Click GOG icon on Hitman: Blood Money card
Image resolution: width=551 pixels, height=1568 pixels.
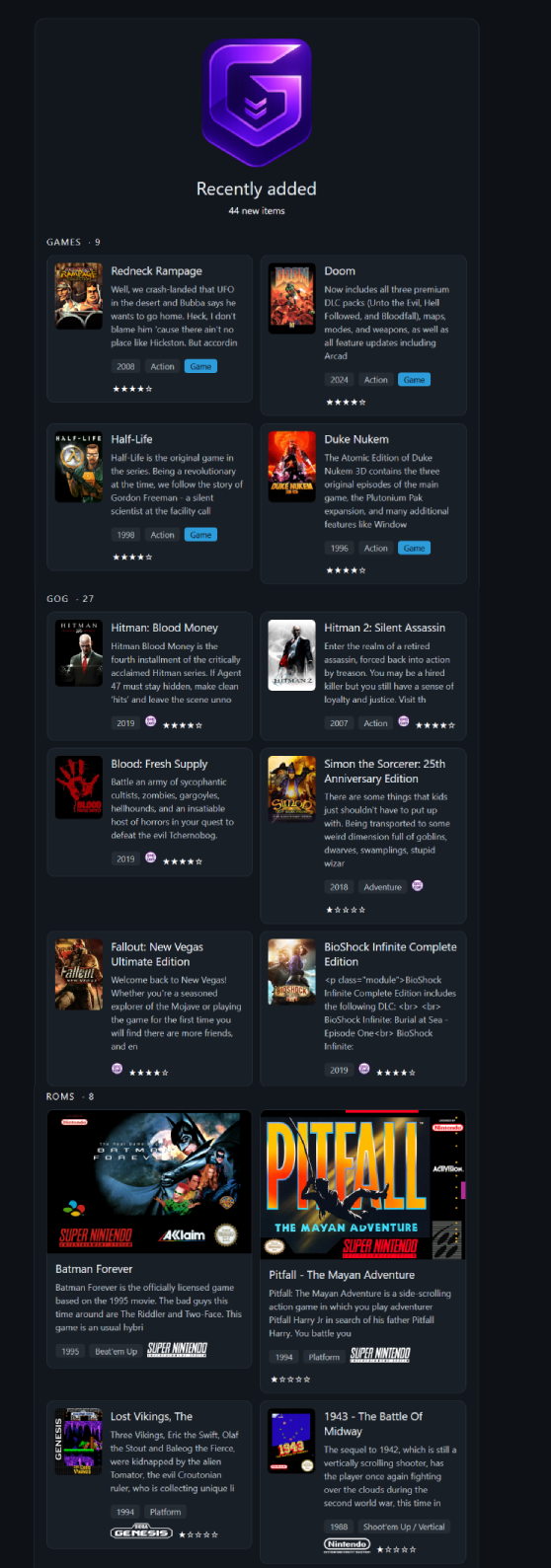click(151, 721)
